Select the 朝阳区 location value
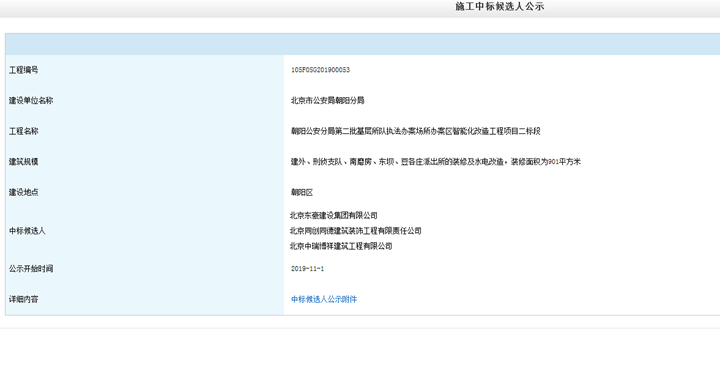This screenshot has height=378, width=720. point(302,192)
